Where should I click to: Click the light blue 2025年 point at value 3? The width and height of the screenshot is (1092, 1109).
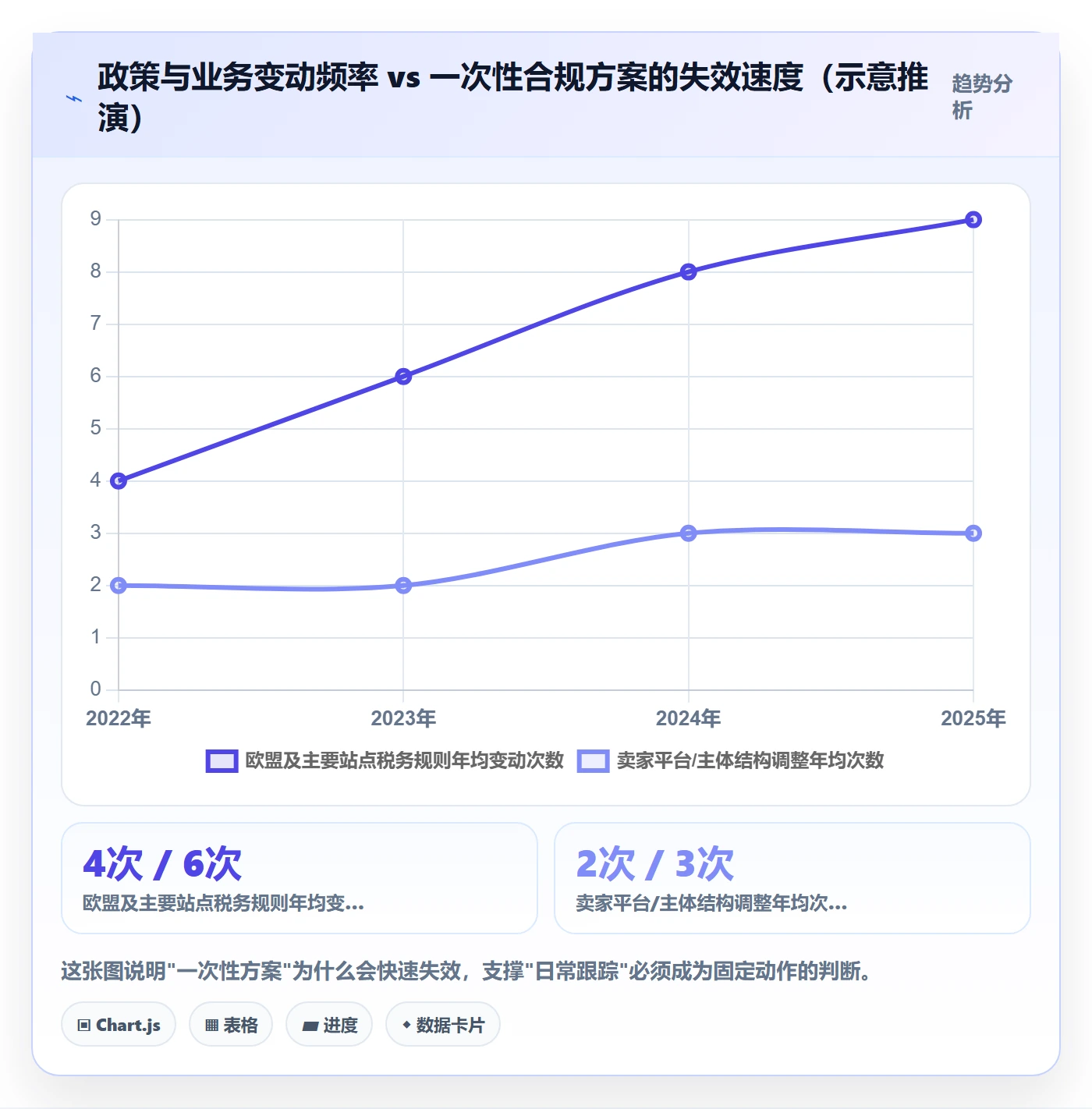pos(973,533)
